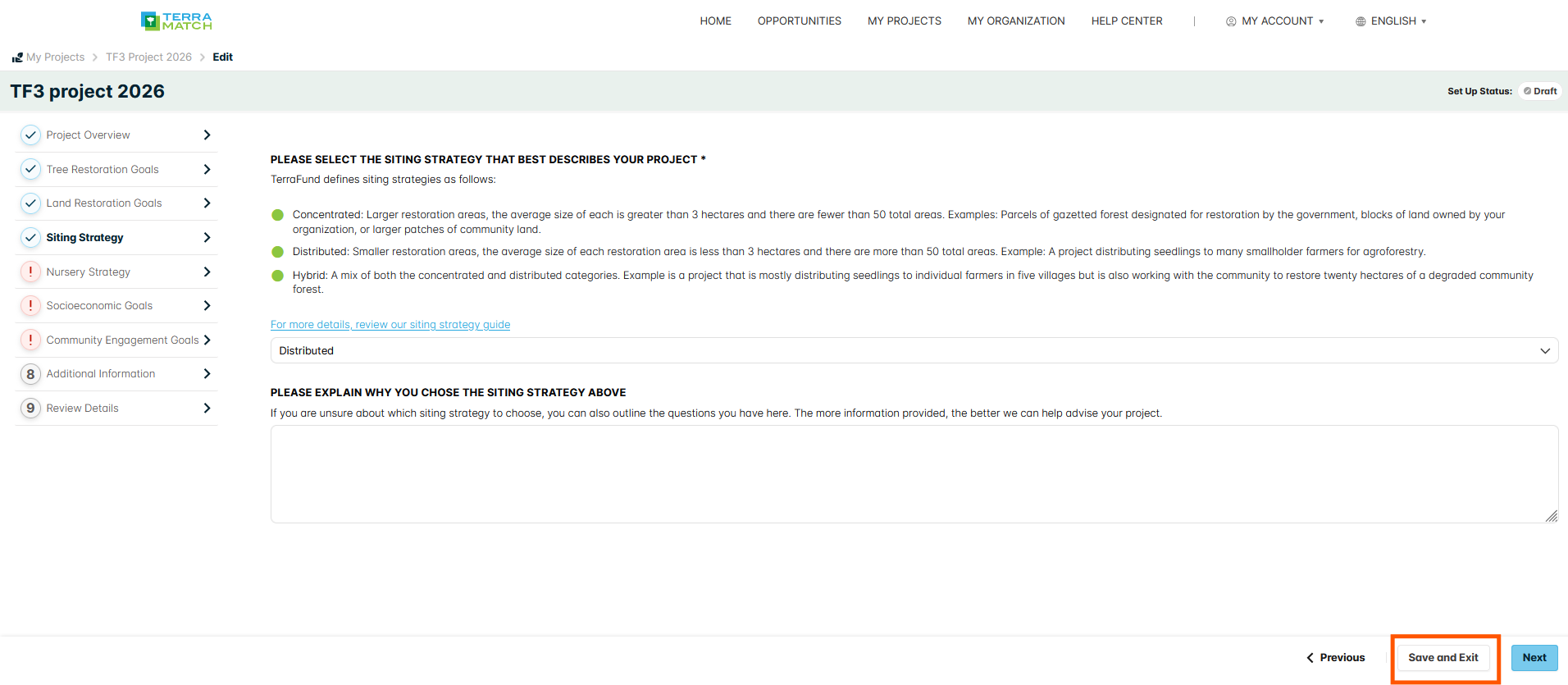Image resolution: width=1568 pixels, height=685 pixels.
Task: Select the Community Engagement Goals step
Action: tap(122, 340)
